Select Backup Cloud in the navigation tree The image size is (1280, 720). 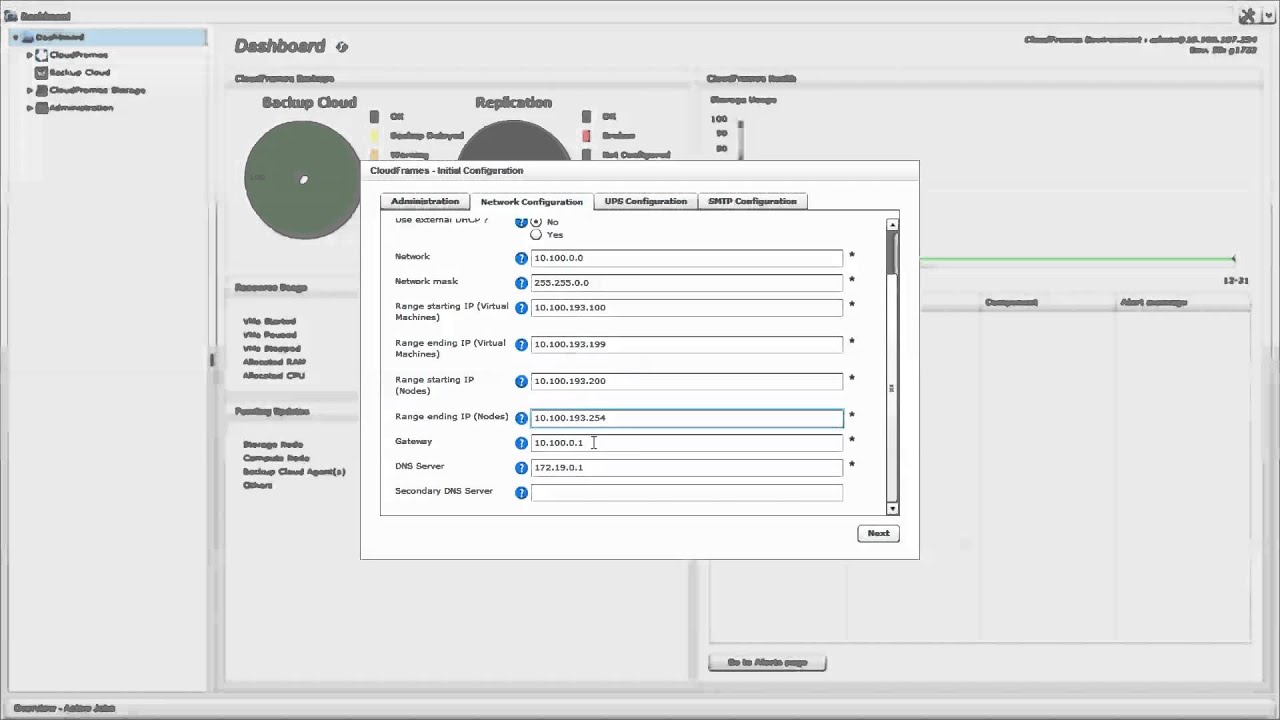click(x=80, y=73)
